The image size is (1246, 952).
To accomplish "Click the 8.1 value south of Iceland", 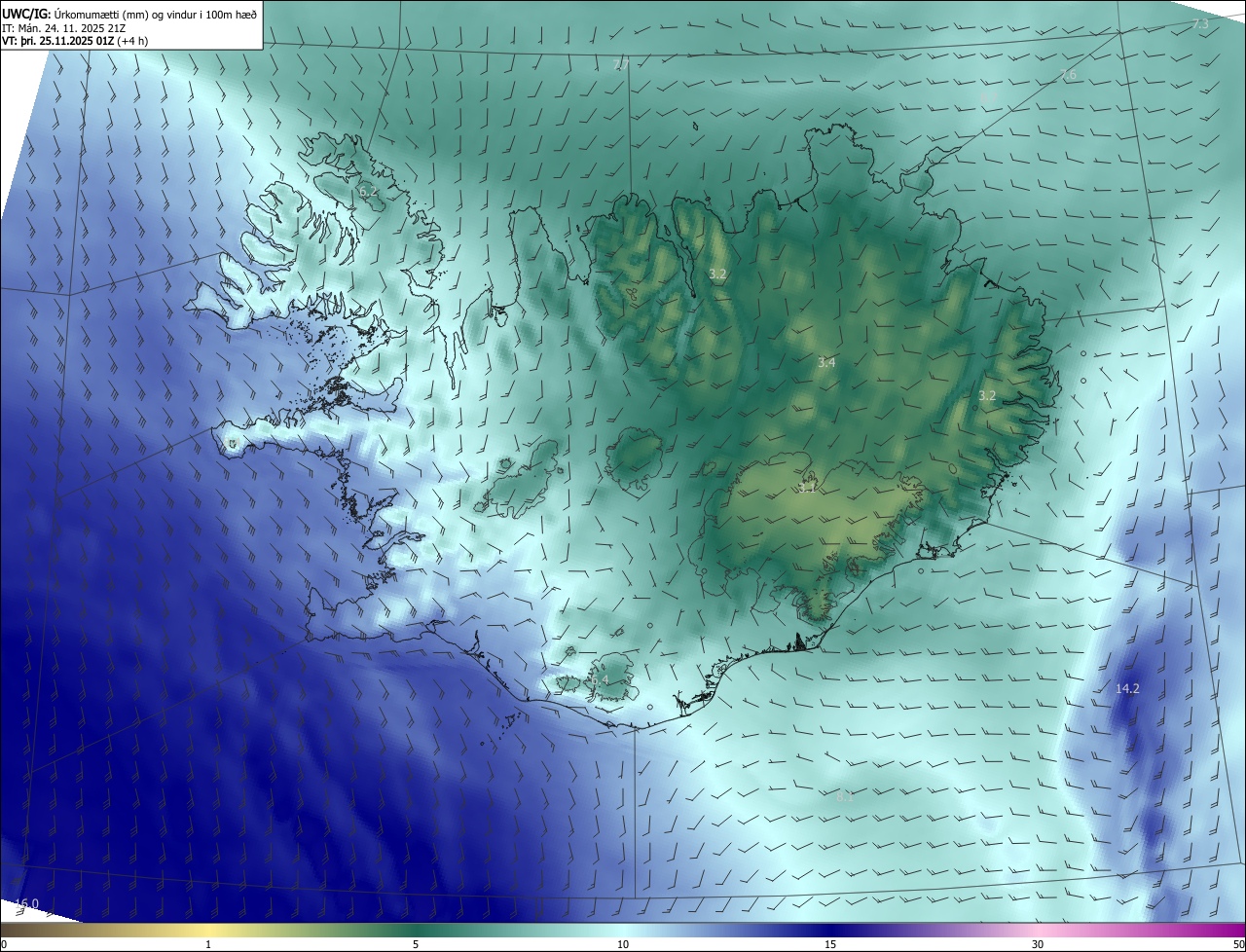I will [x=844, y=796].
